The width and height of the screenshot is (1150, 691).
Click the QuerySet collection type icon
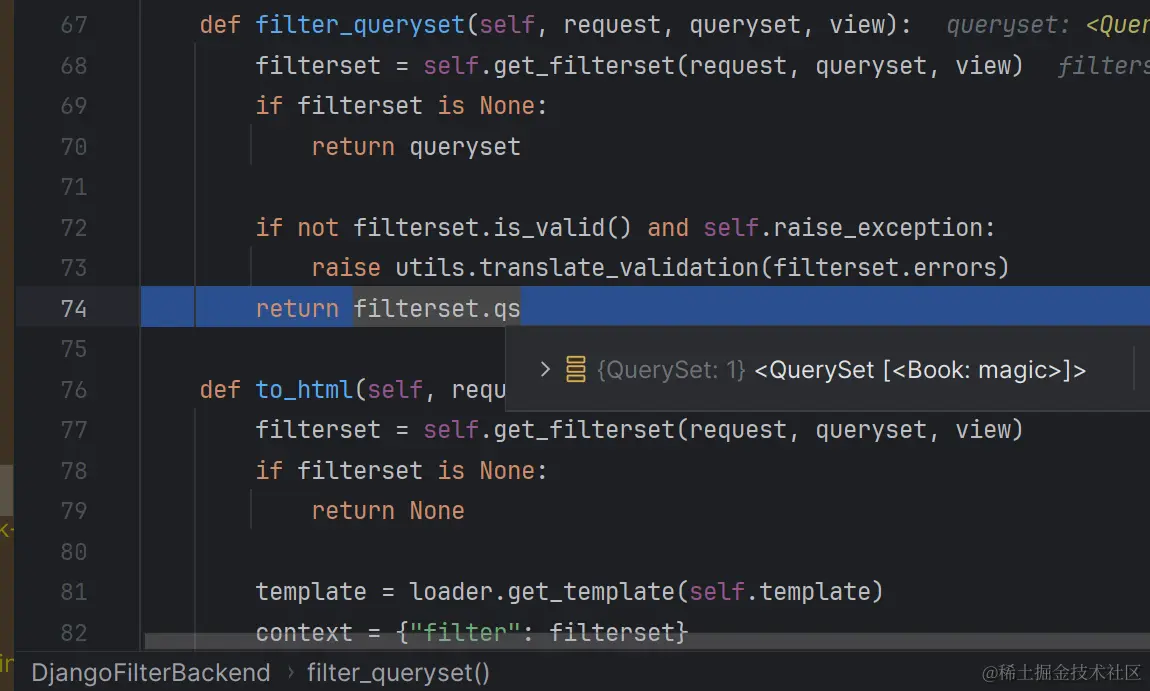[576, 370]
